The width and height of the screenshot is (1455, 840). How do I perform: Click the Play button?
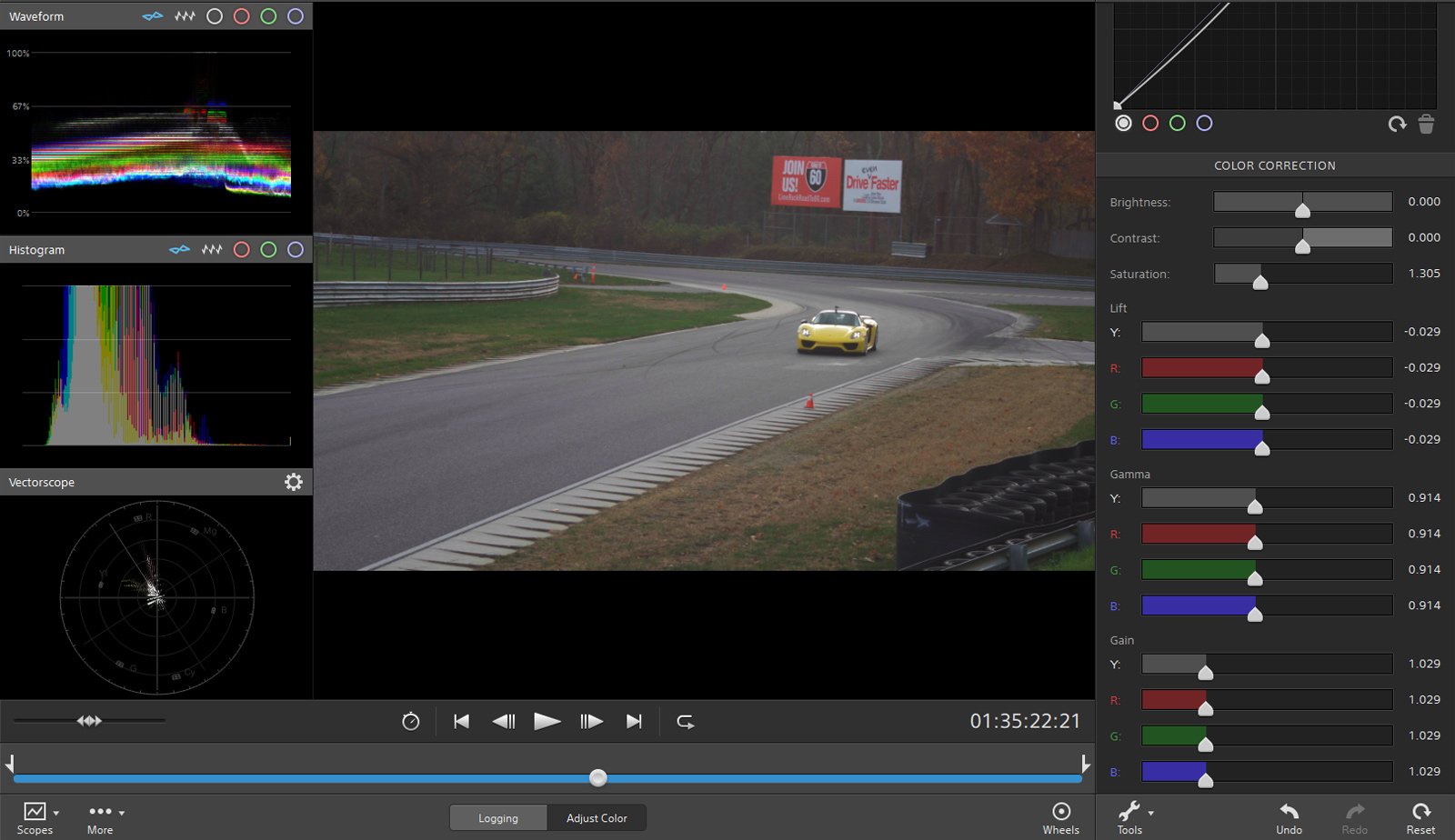tap(547, 722)
